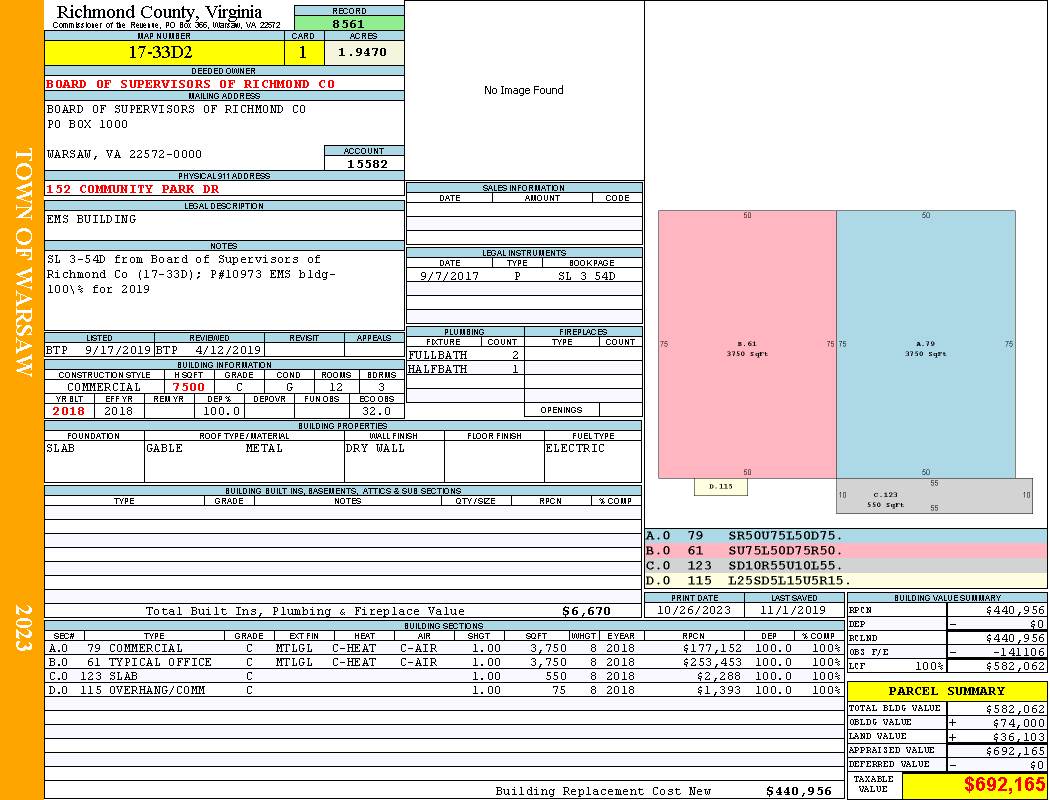
Task: Click the red taxable value $692,165
Action: [x=1004, y=785]
